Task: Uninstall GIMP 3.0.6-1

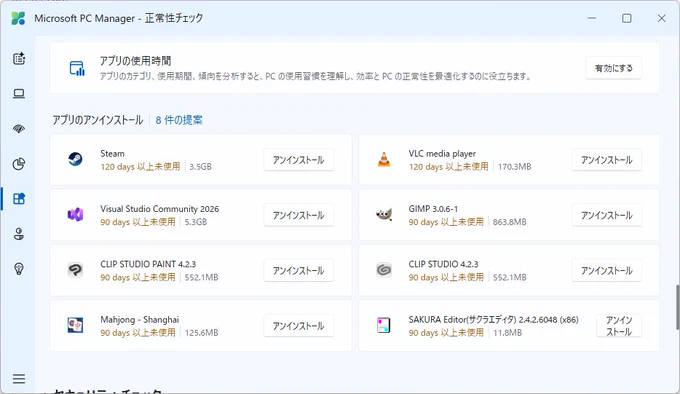Action: [607, 215]
